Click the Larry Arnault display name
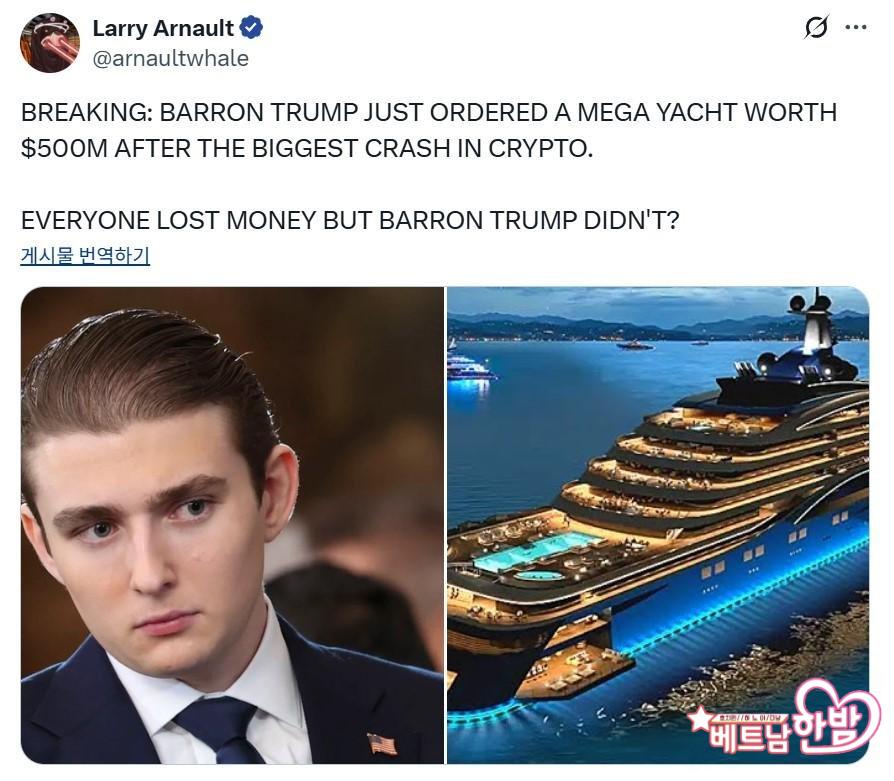Image resolution: width=894 pixels, height=781 pixels. coord(162,28)
